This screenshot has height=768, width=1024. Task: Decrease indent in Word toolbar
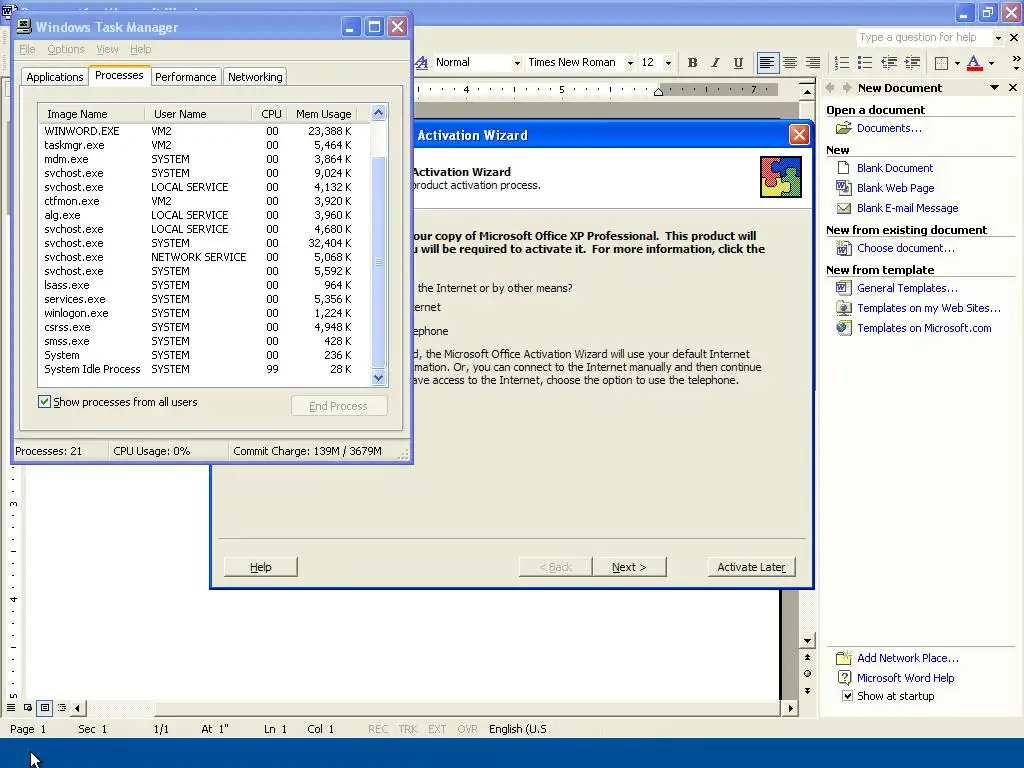point(889,63)
